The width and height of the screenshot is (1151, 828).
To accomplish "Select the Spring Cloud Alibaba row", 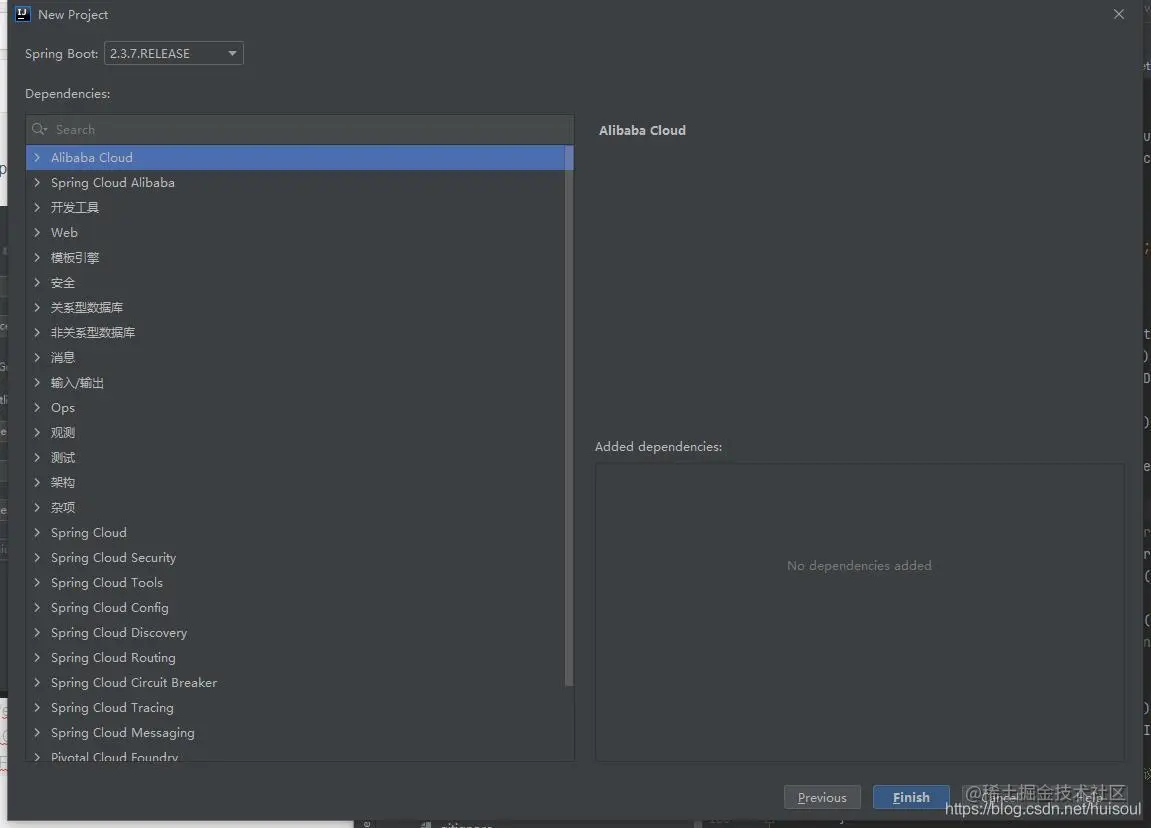I will click(295, 182).
